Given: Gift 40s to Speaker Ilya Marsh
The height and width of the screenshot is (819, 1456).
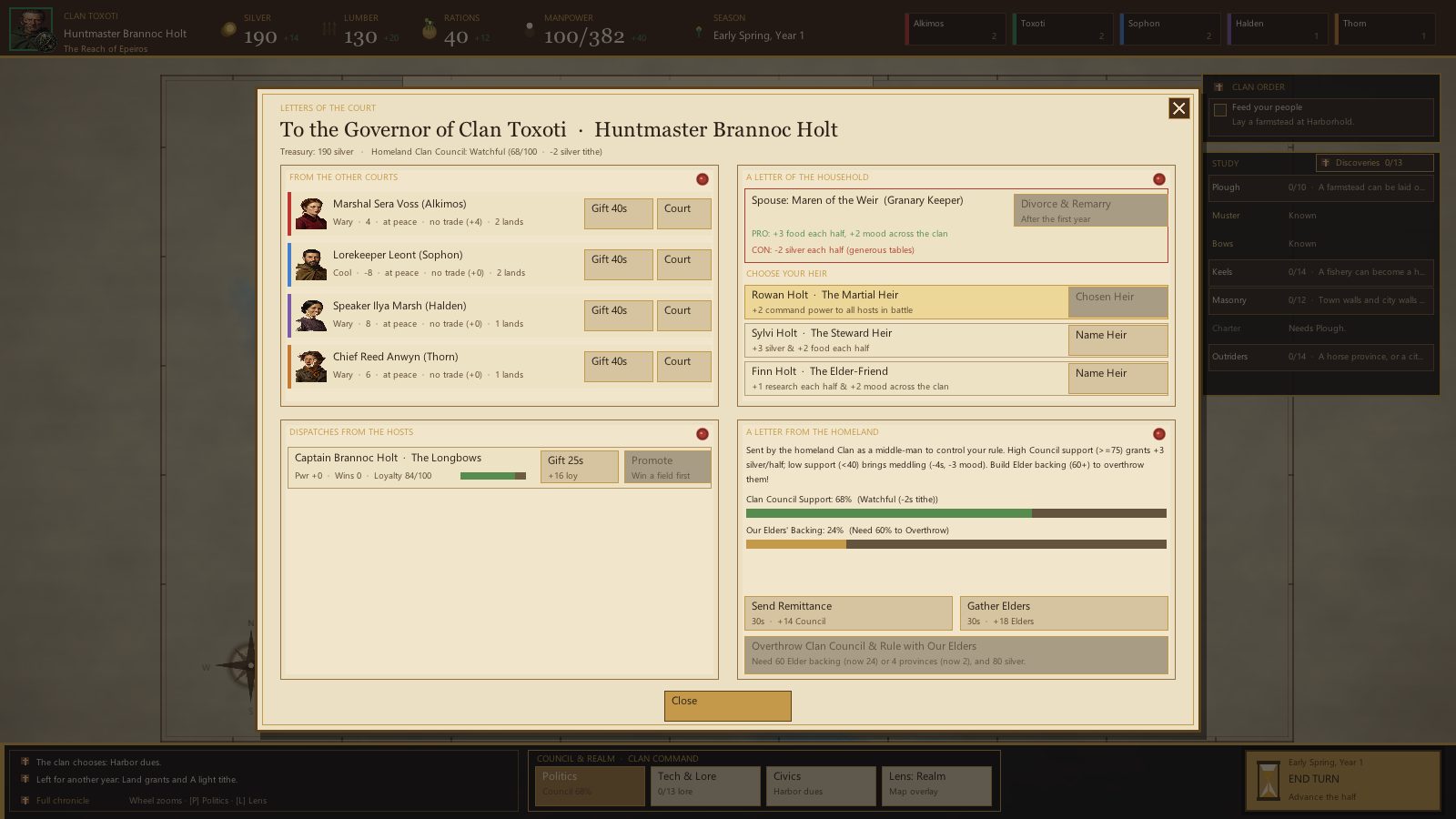Looking at the screenshot, I should pyautogui.click(x=619, y=316).
